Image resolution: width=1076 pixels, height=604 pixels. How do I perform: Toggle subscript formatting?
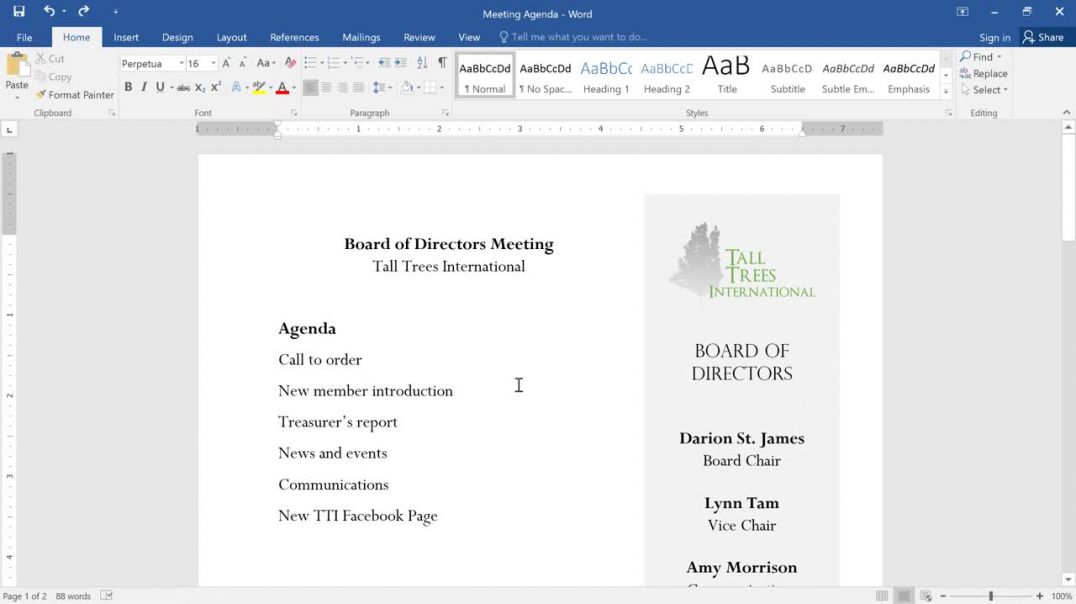tap(200, 87)
